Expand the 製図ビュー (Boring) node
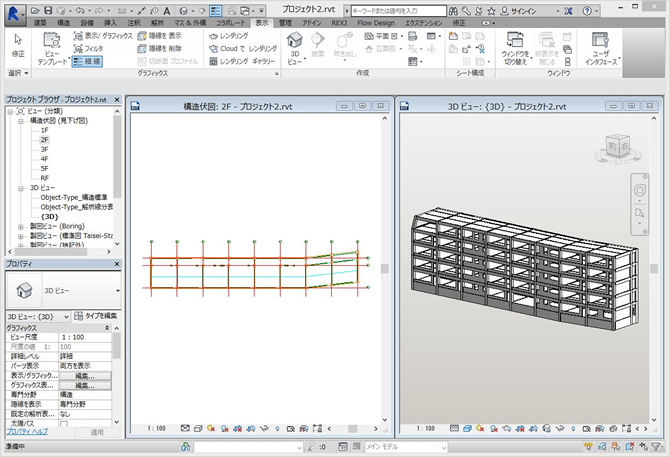 pyautogui.click(x=21, y=226)
